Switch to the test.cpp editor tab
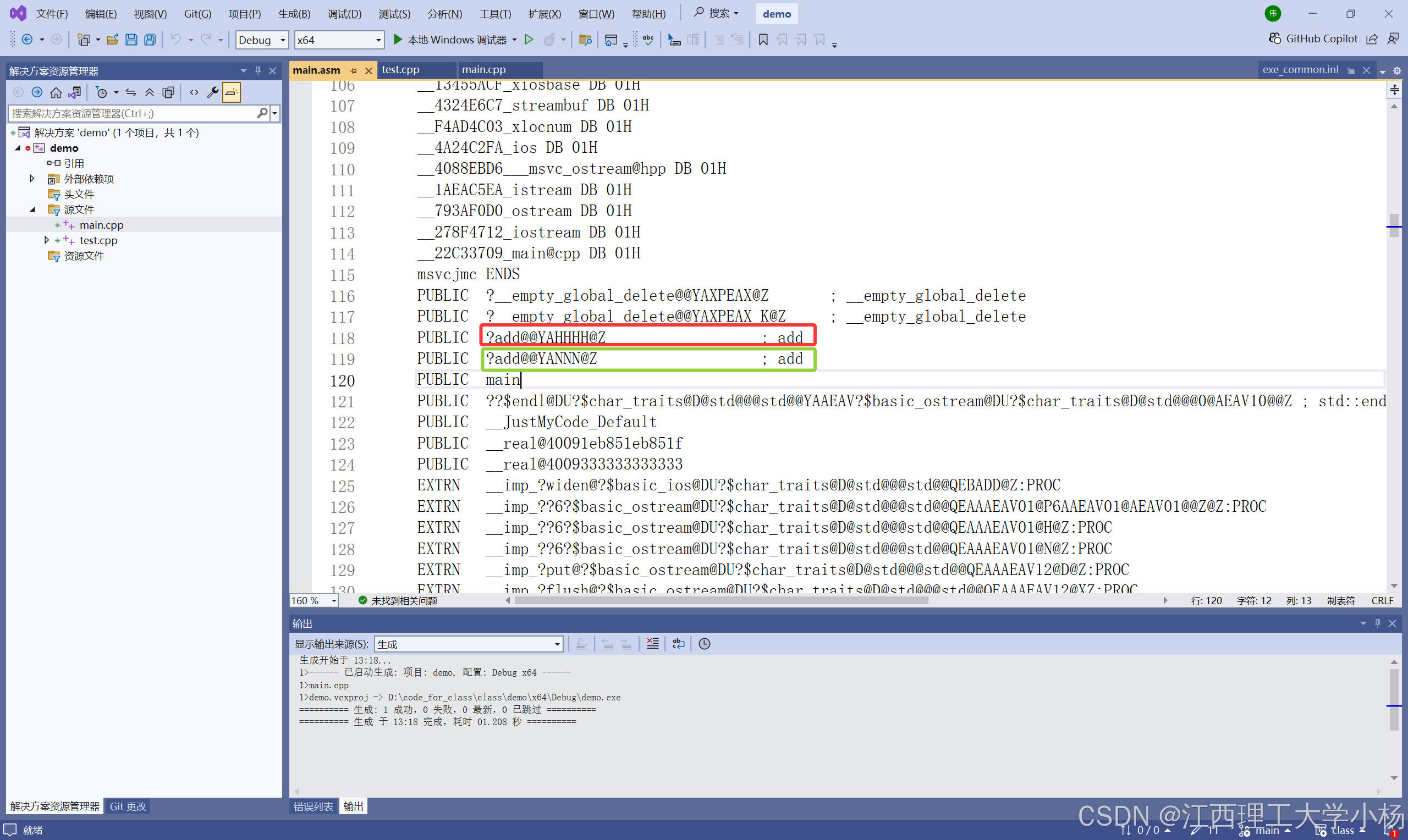 pos(400,70)
